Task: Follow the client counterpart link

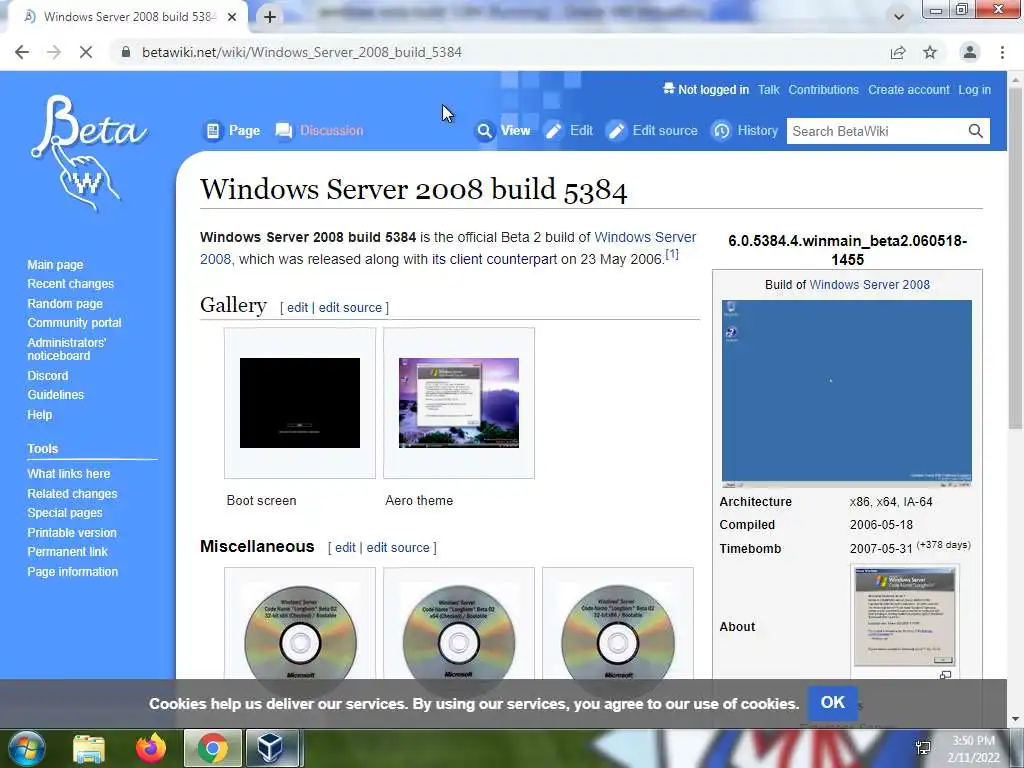Action: point(494,259)
